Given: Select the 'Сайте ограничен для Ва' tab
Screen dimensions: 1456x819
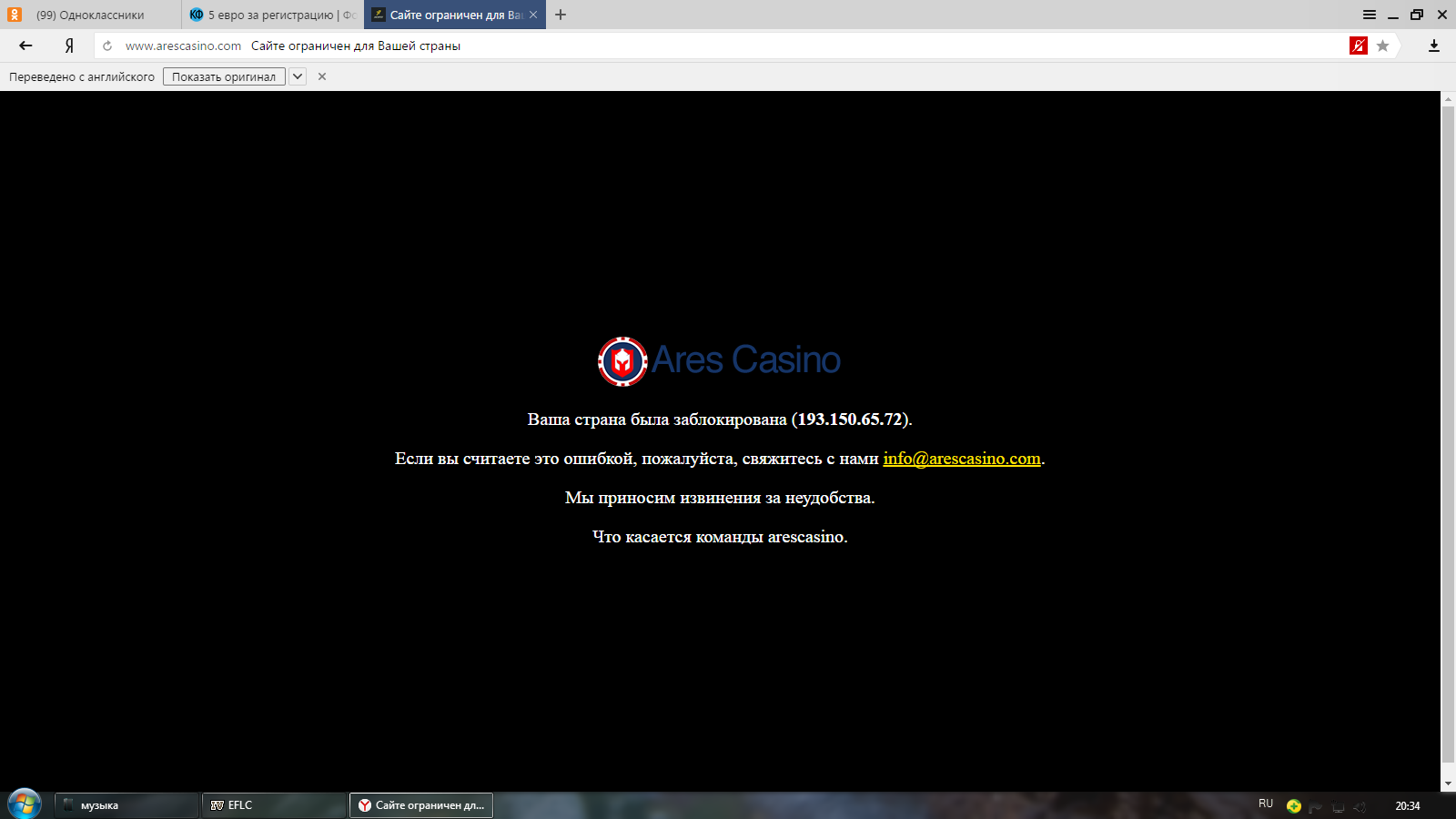Looking at the screenshot, I should coord(455,15).
